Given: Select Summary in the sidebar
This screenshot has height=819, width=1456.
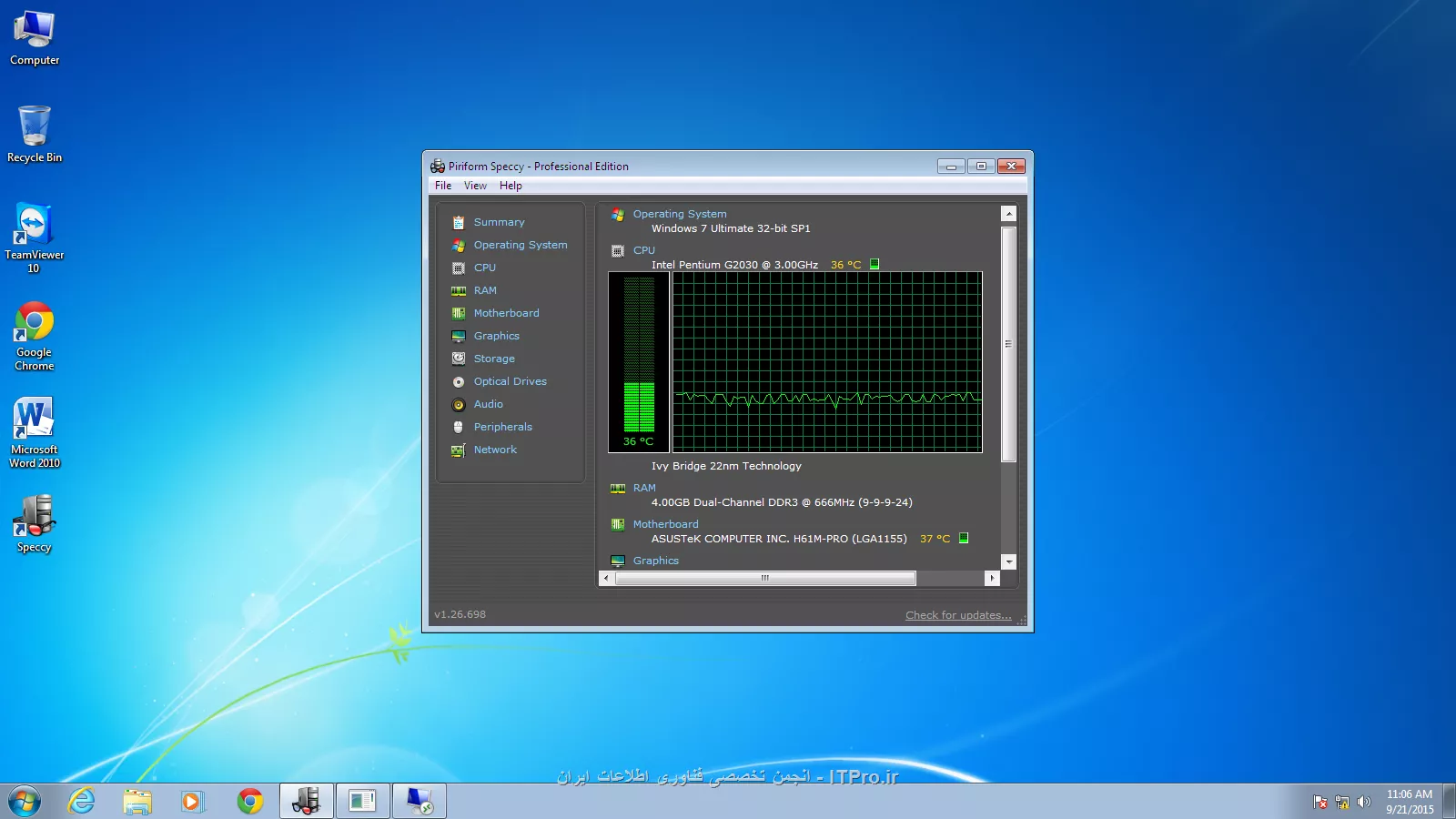Looking at the screenshot, I should coord(499,222).
